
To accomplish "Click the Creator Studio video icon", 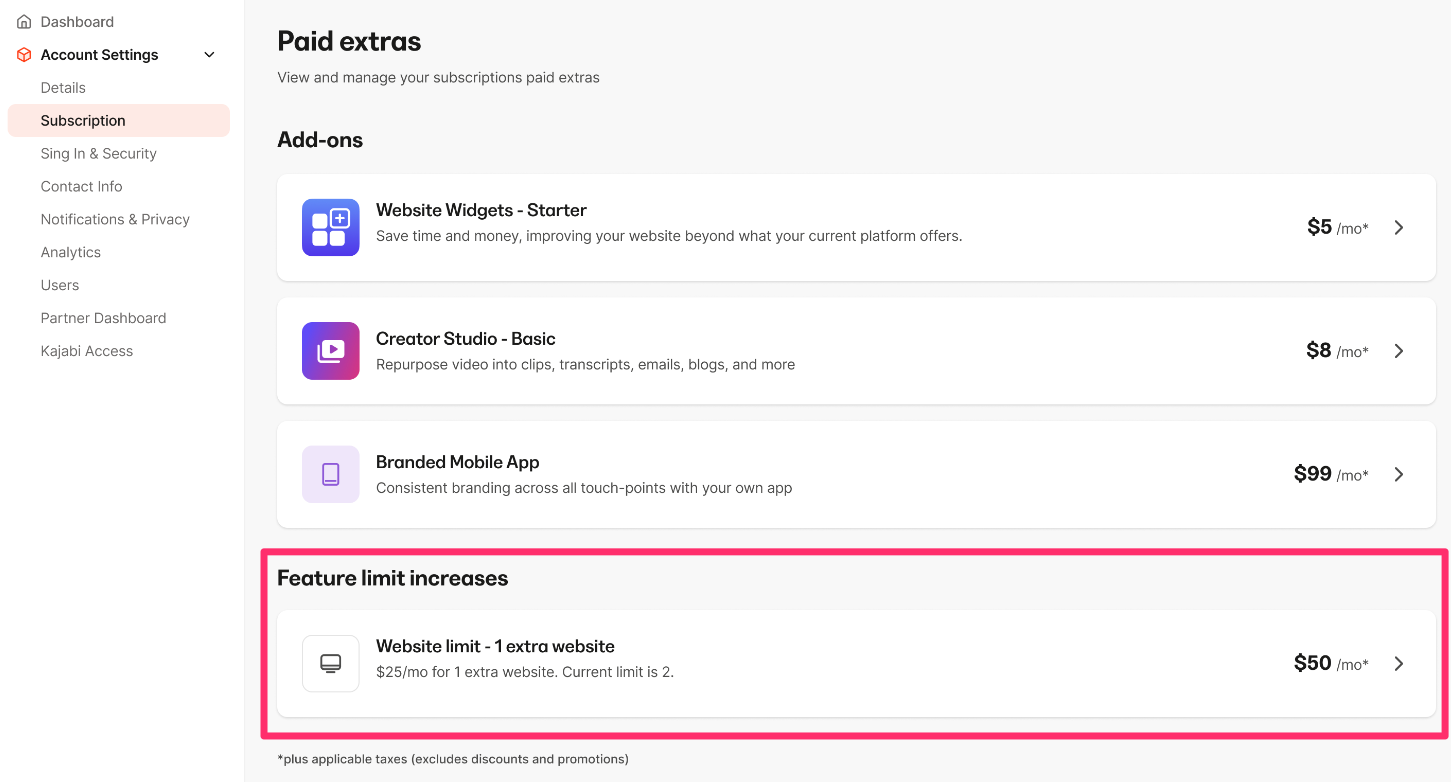I will pos(330,351).
